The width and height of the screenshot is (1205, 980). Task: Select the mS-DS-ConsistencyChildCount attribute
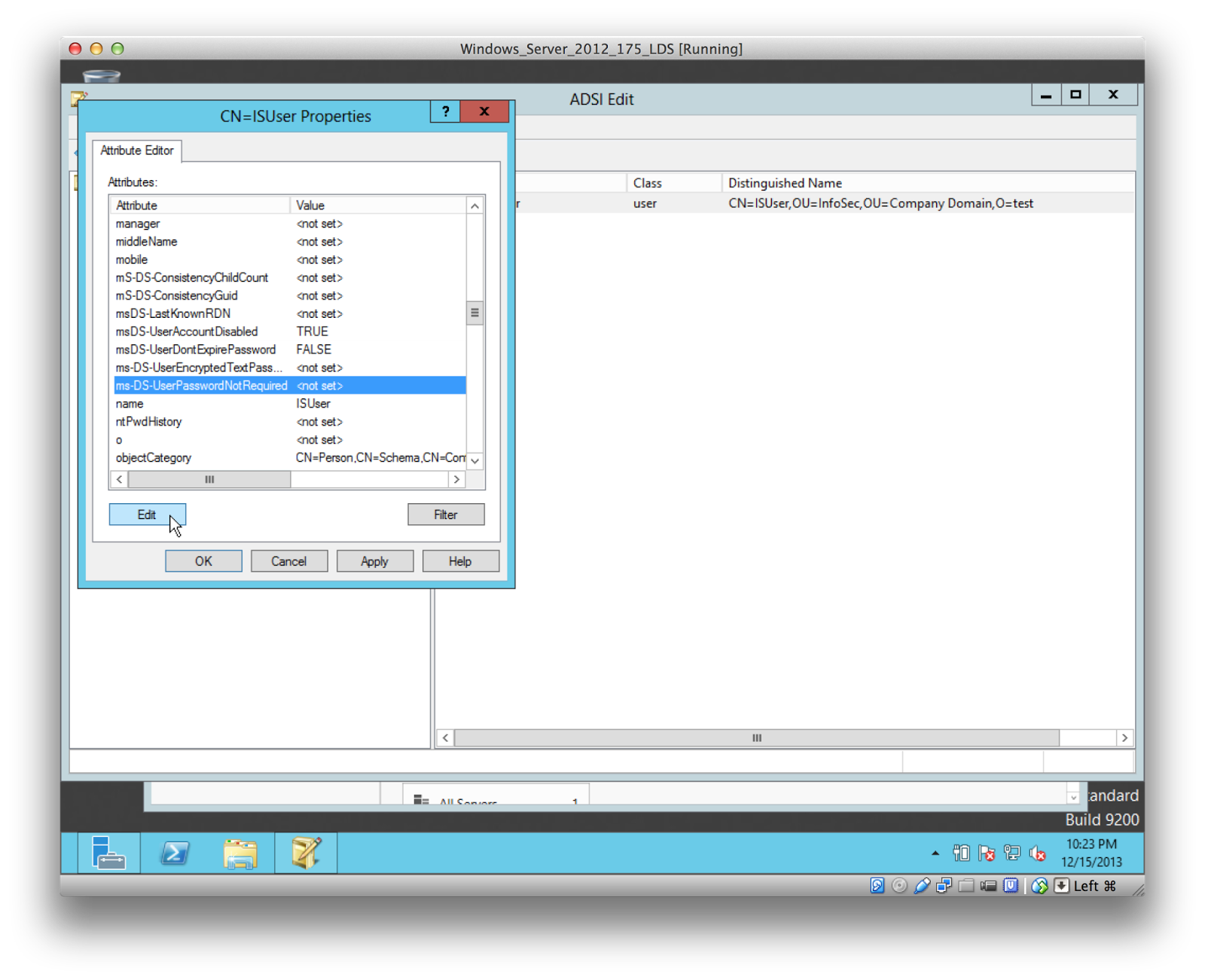tap(289, 278)
